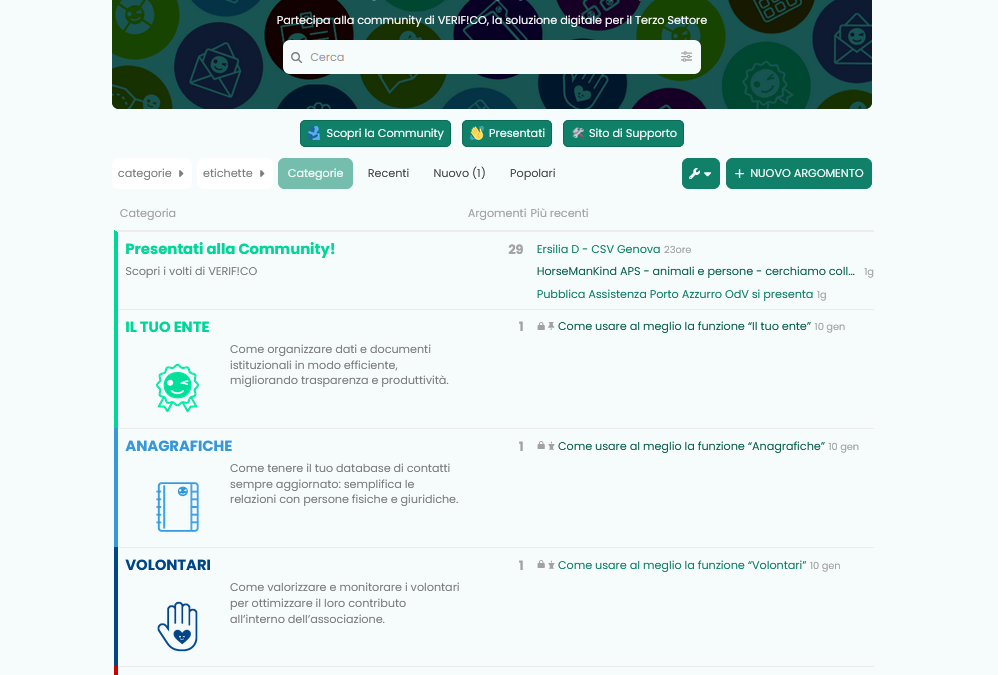Click the Categoria column header
This screenshot has height=675, width=998.
point(148,214)
